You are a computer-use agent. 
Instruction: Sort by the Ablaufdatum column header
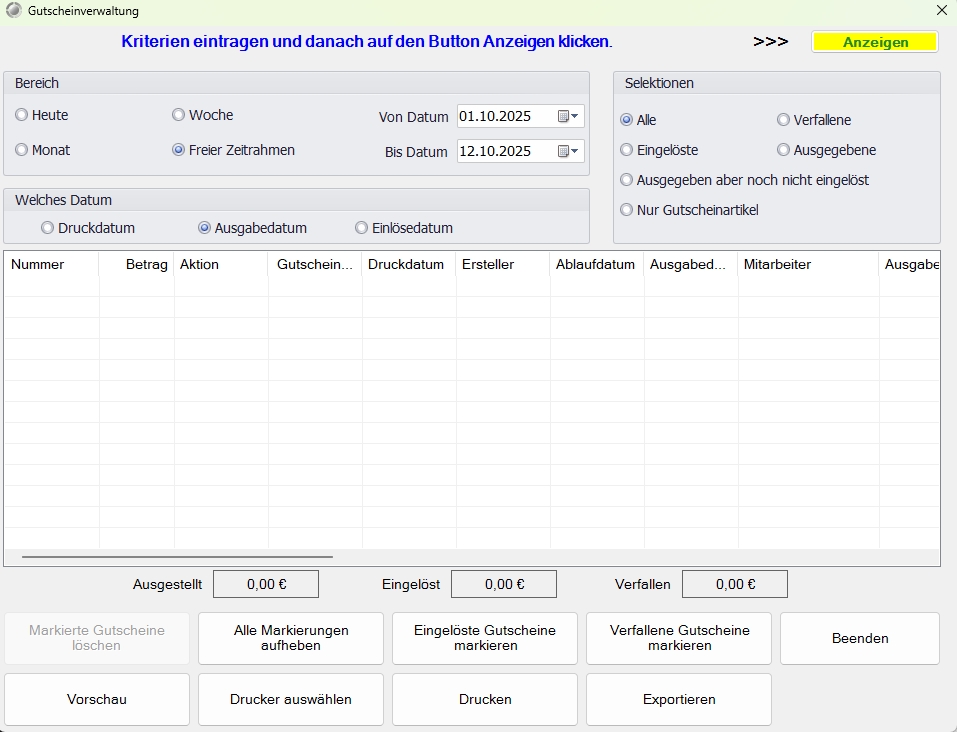click(597, 264)
